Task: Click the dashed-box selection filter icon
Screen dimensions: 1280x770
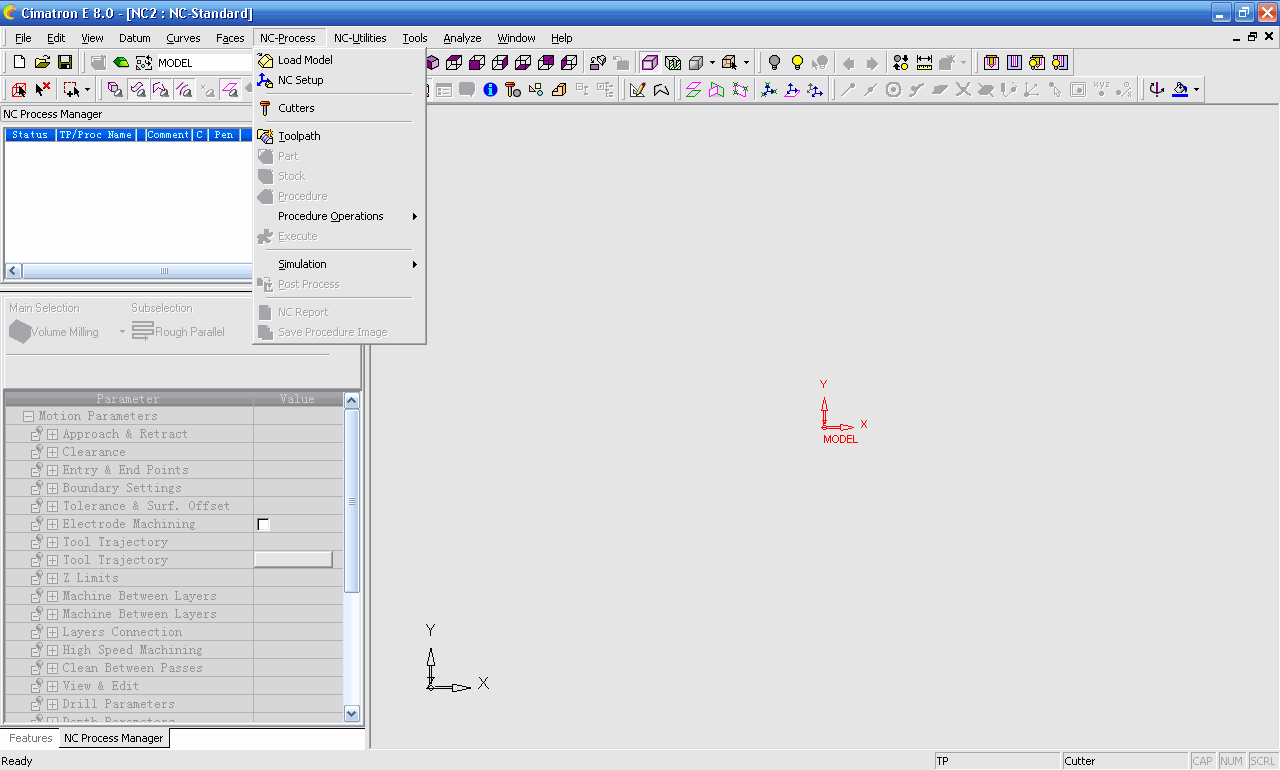Action: point(71,90)
